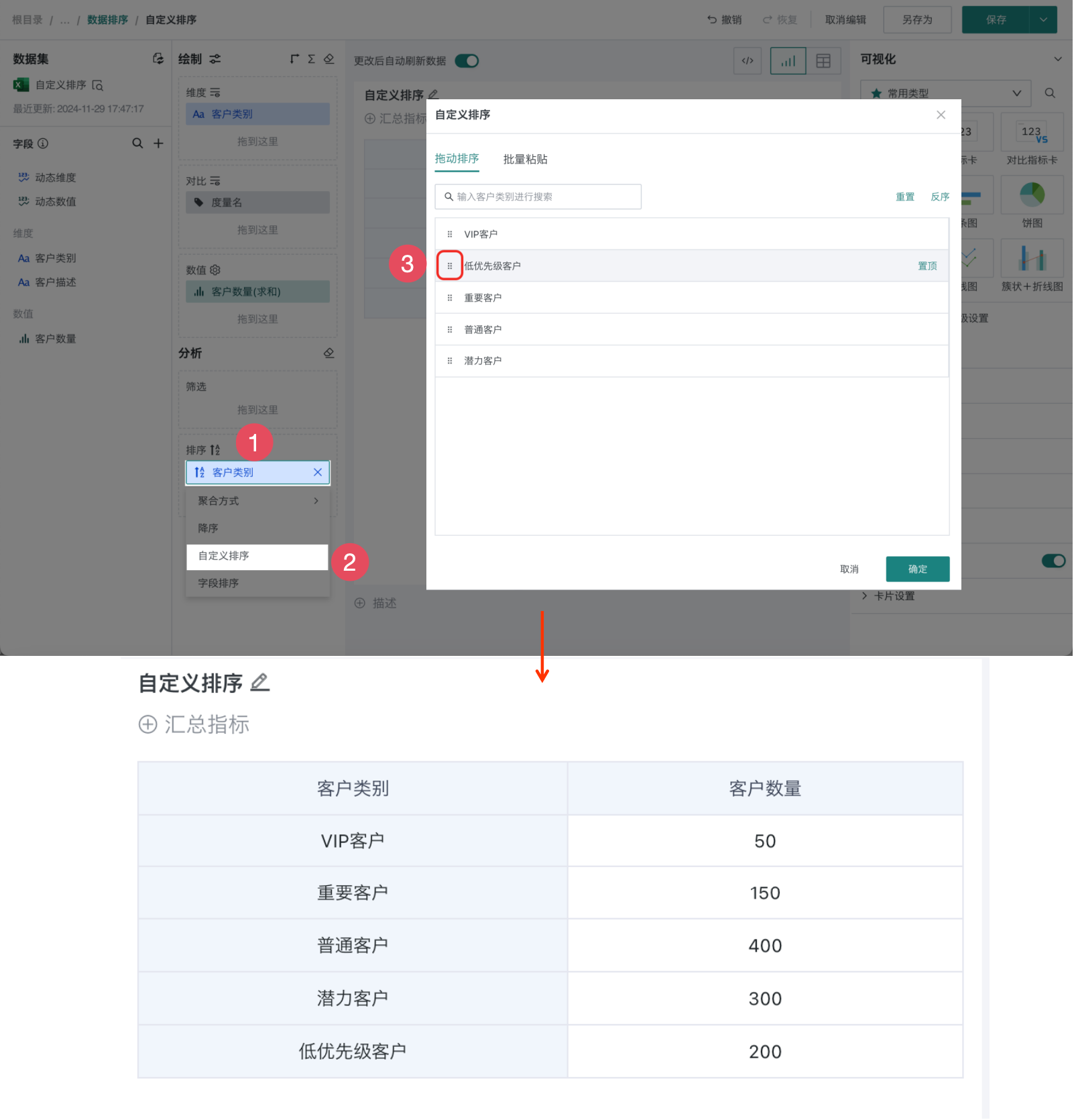The height and width of the screenshot is (1120, 1074).
Task: Clear the 分析 section with eraser icon
Action: 329,353
